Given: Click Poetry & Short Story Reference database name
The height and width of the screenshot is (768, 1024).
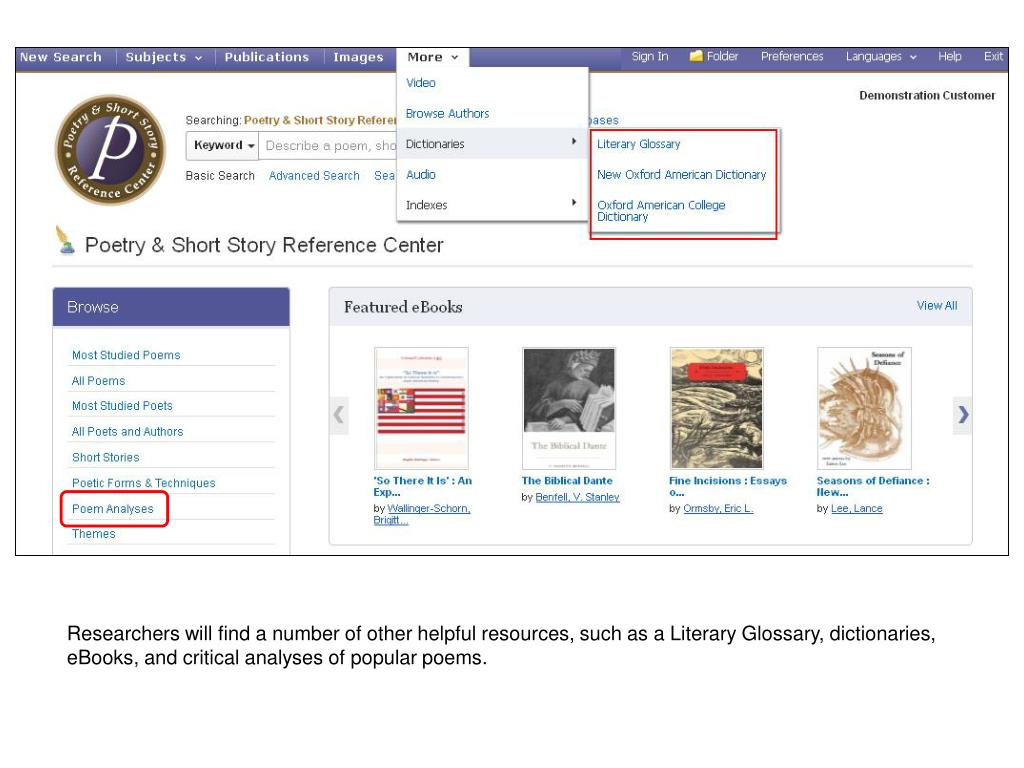Looking at the screenshot, I should coord(320,120).
